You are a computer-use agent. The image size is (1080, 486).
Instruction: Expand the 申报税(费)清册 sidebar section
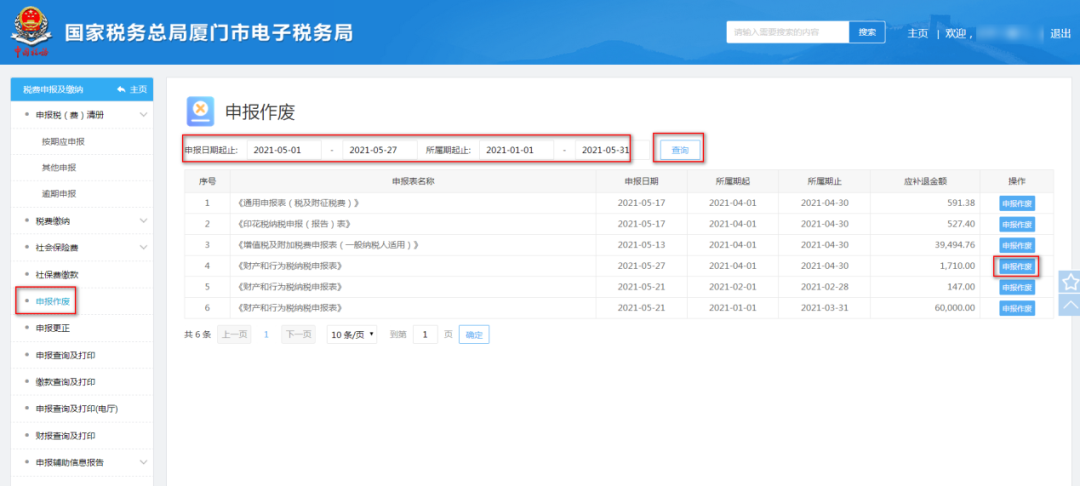(x=143, y=115)
